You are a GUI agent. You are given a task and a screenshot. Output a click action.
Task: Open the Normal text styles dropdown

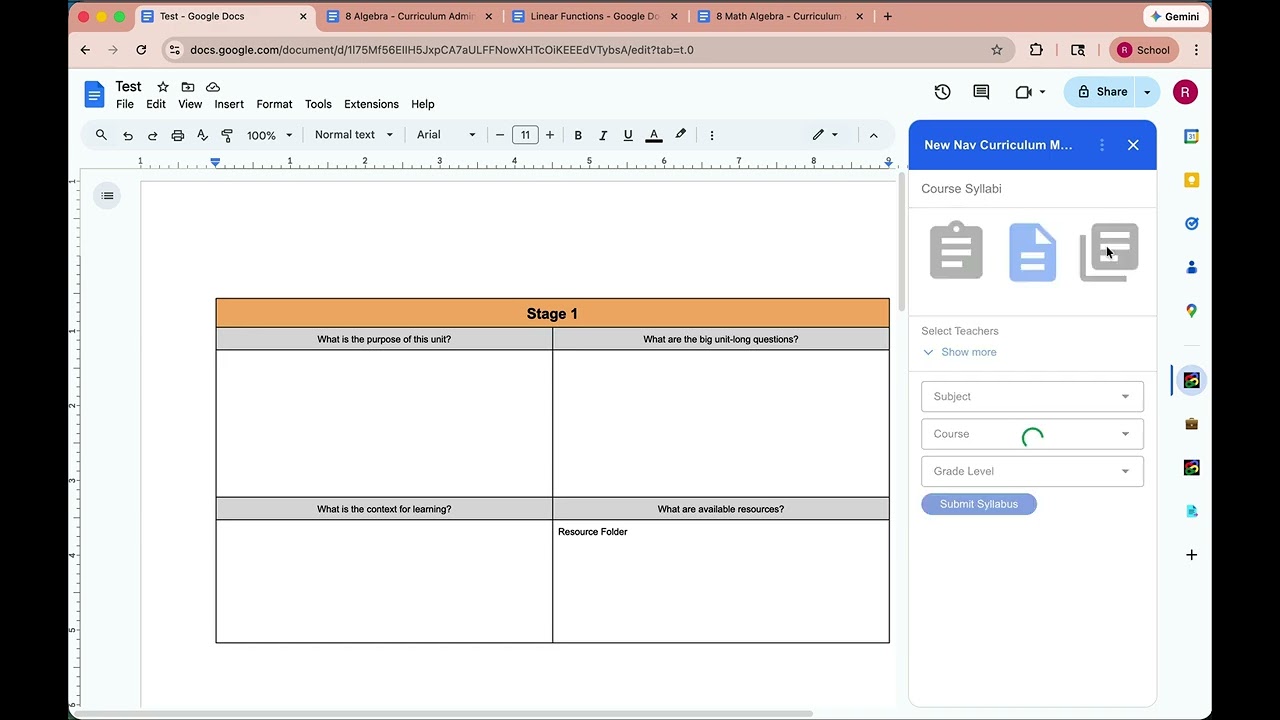pyautogui.click(x=354, y=135)
